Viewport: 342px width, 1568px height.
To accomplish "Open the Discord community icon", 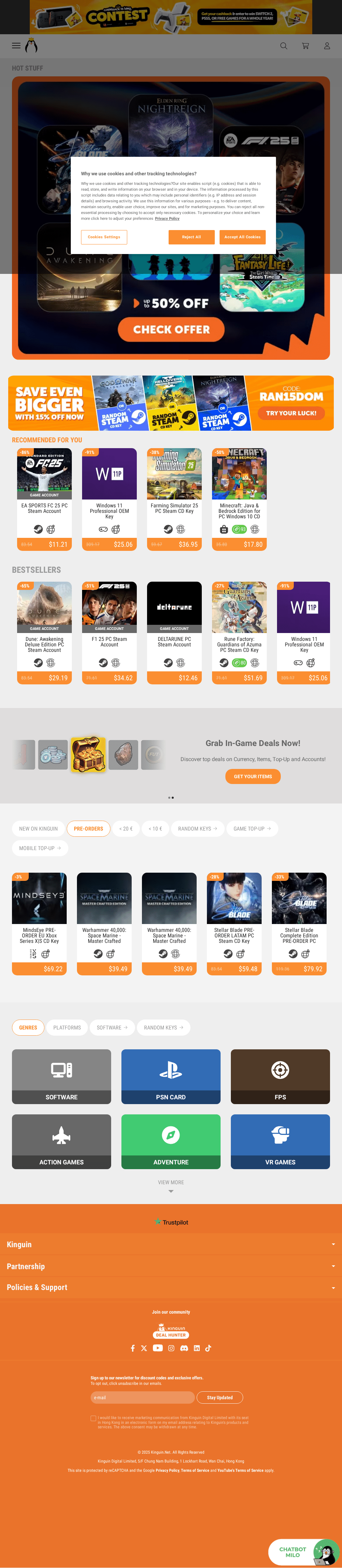I will (x=184, y=1348).
